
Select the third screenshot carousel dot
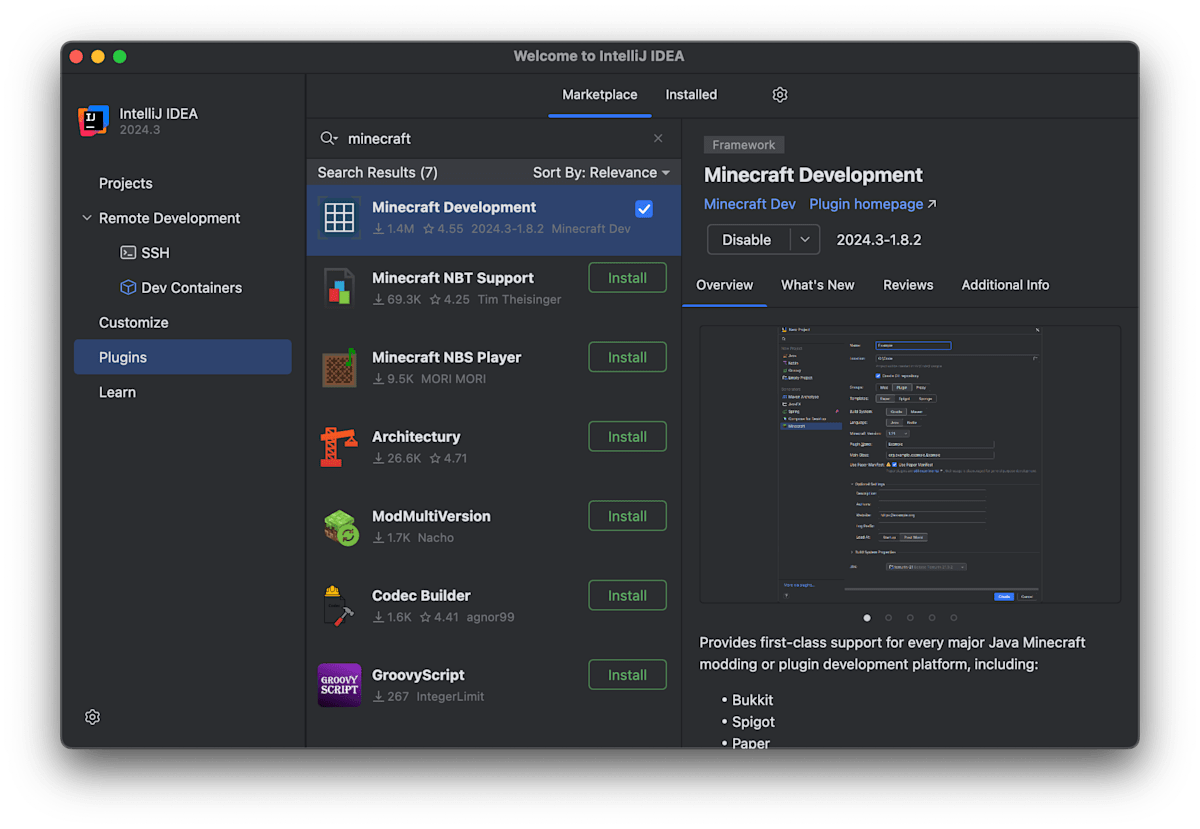click(910, 618)
